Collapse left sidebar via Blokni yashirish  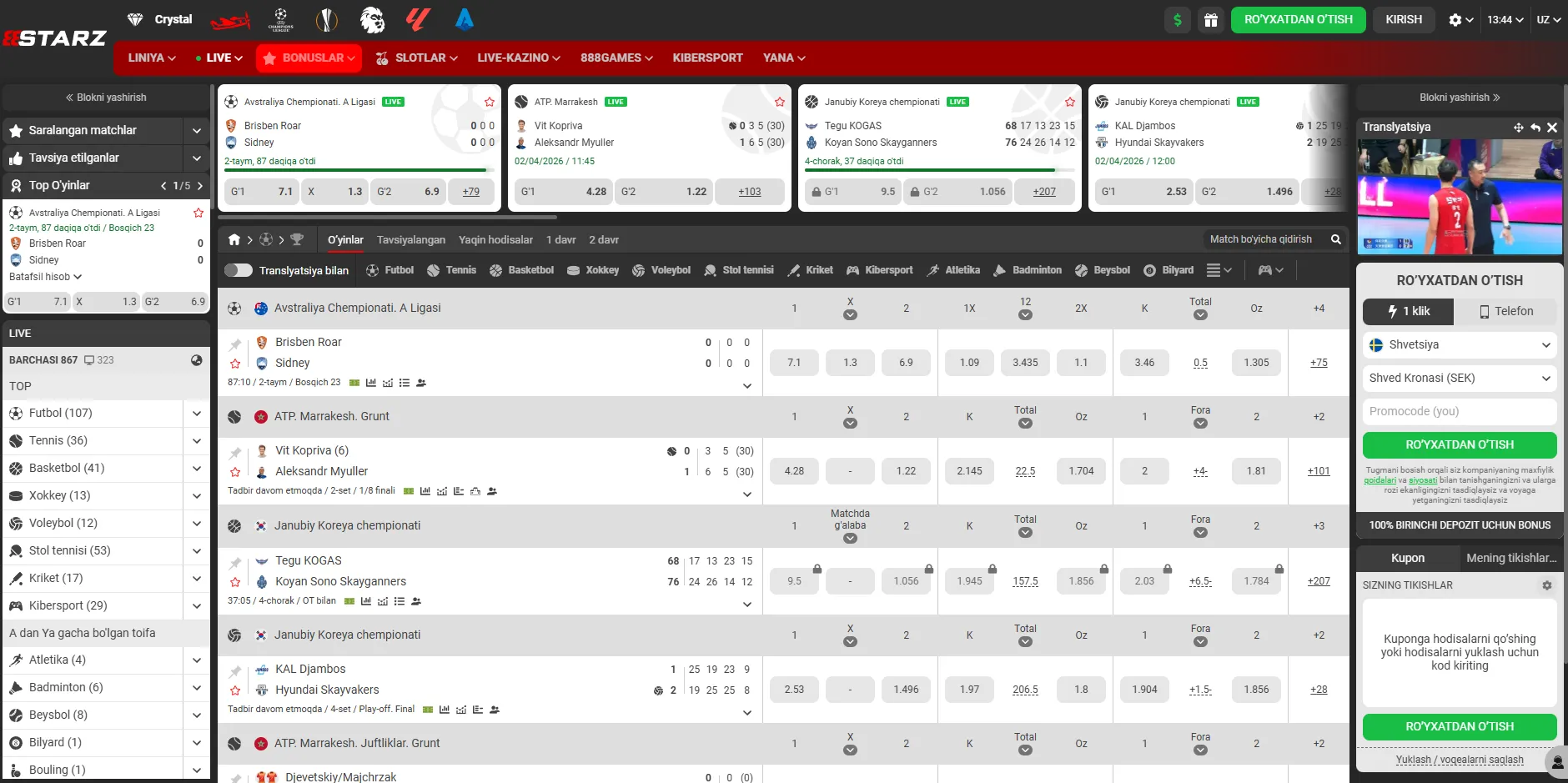(106, 98)
